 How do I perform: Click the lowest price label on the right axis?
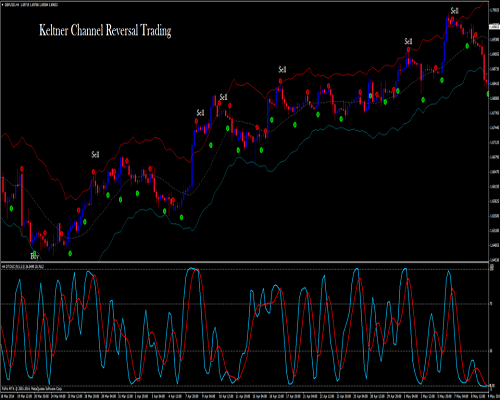point(494,259)
